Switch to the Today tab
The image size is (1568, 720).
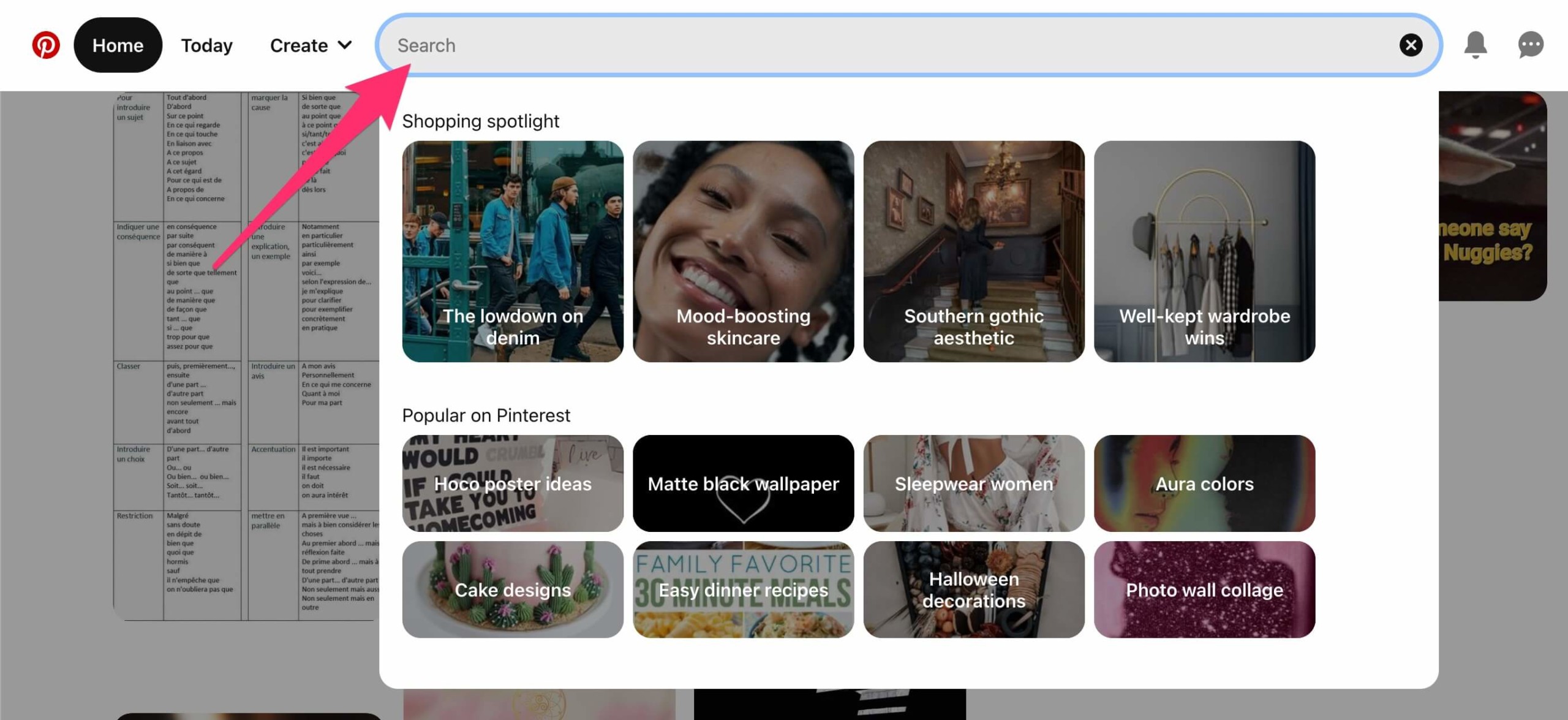206,45
